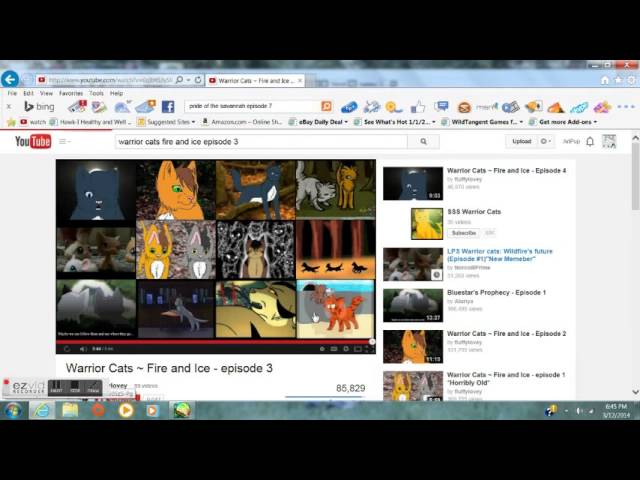Refresh the page using the address bar icon
Screen dimensions: 640x480
198,80
